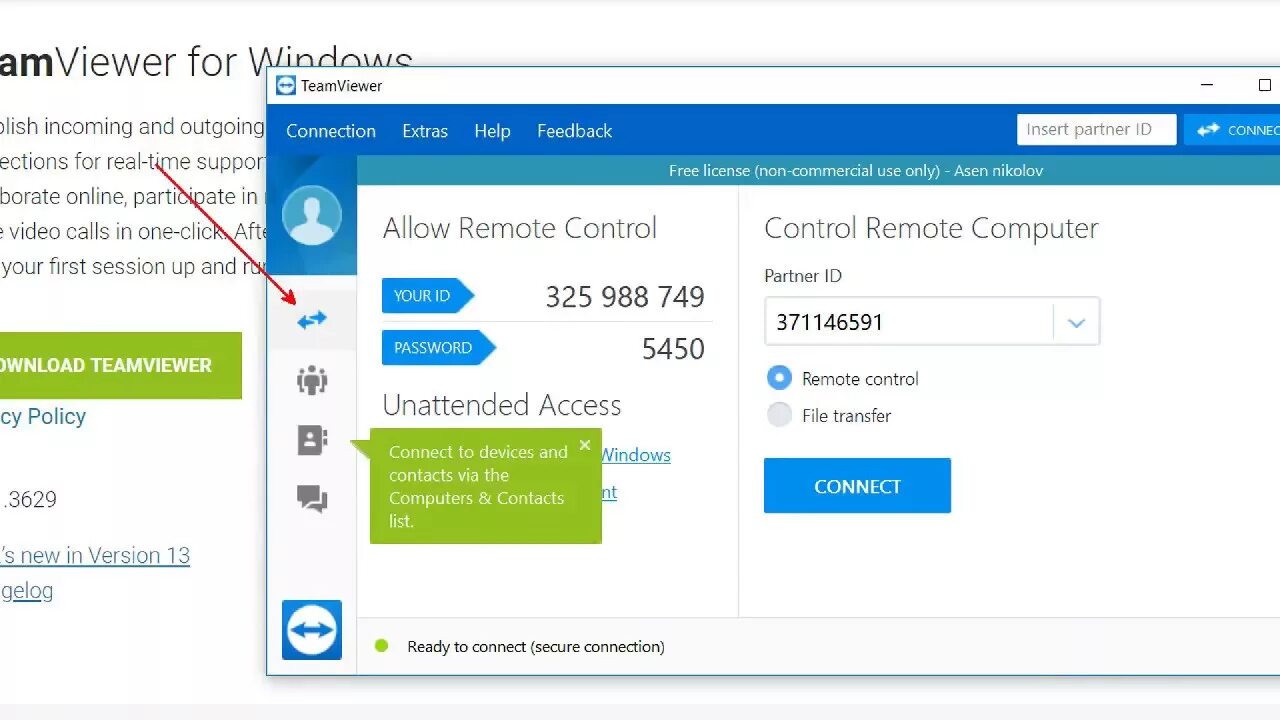Expand the Partner ID dropdown arrow
Viewport: 1280px width, 720px height.
(1076, 322)
